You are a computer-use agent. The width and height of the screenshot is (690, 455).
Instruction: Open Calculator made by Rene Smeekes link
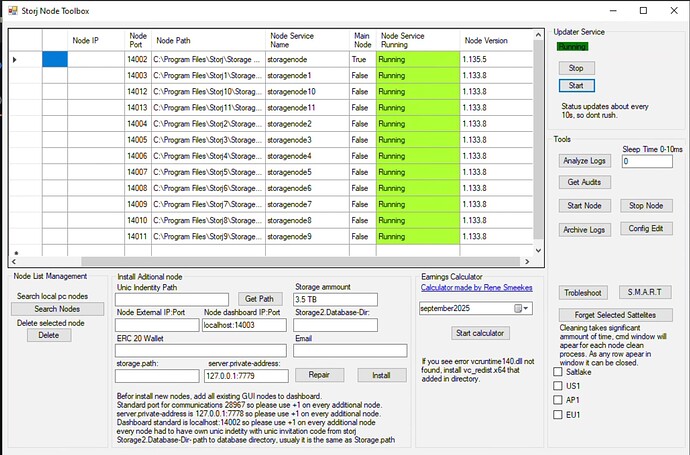[477, 288]
